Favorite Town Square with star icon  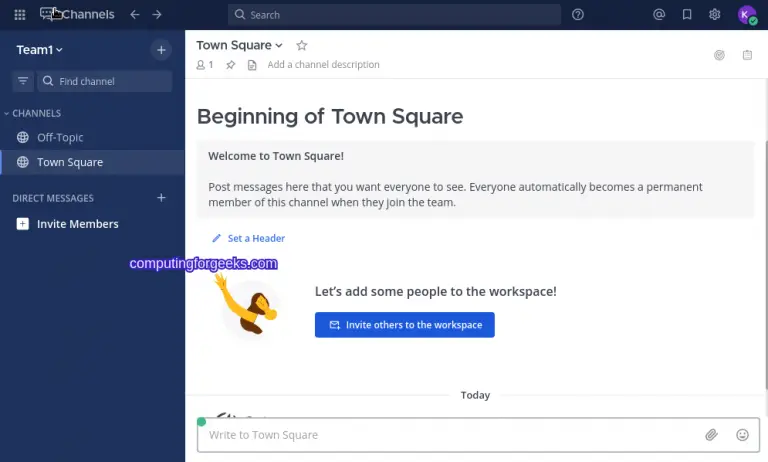click(x=302, y=45)
